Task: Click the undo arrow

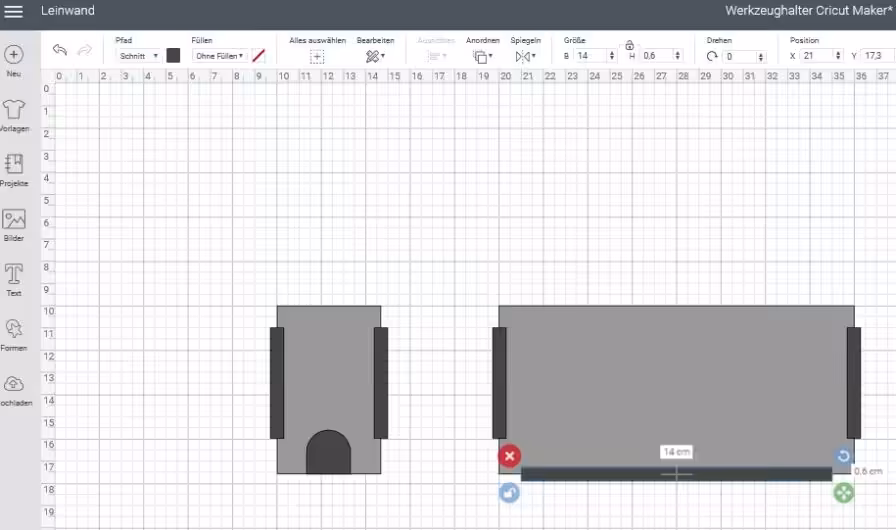Action: [60, 50]
